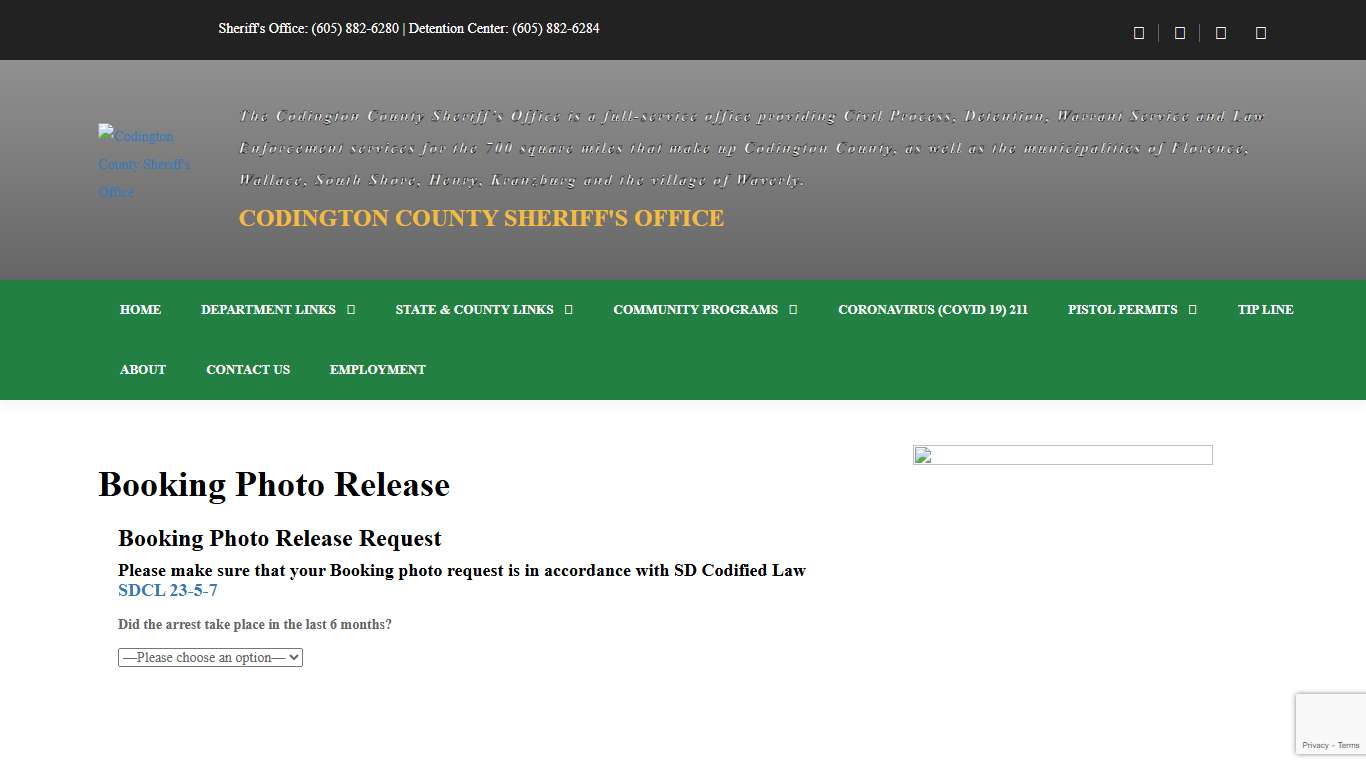Open the reCAPTCHA Terms link
Viewport: 1366px width, 768px height.
coord(1349,745)
